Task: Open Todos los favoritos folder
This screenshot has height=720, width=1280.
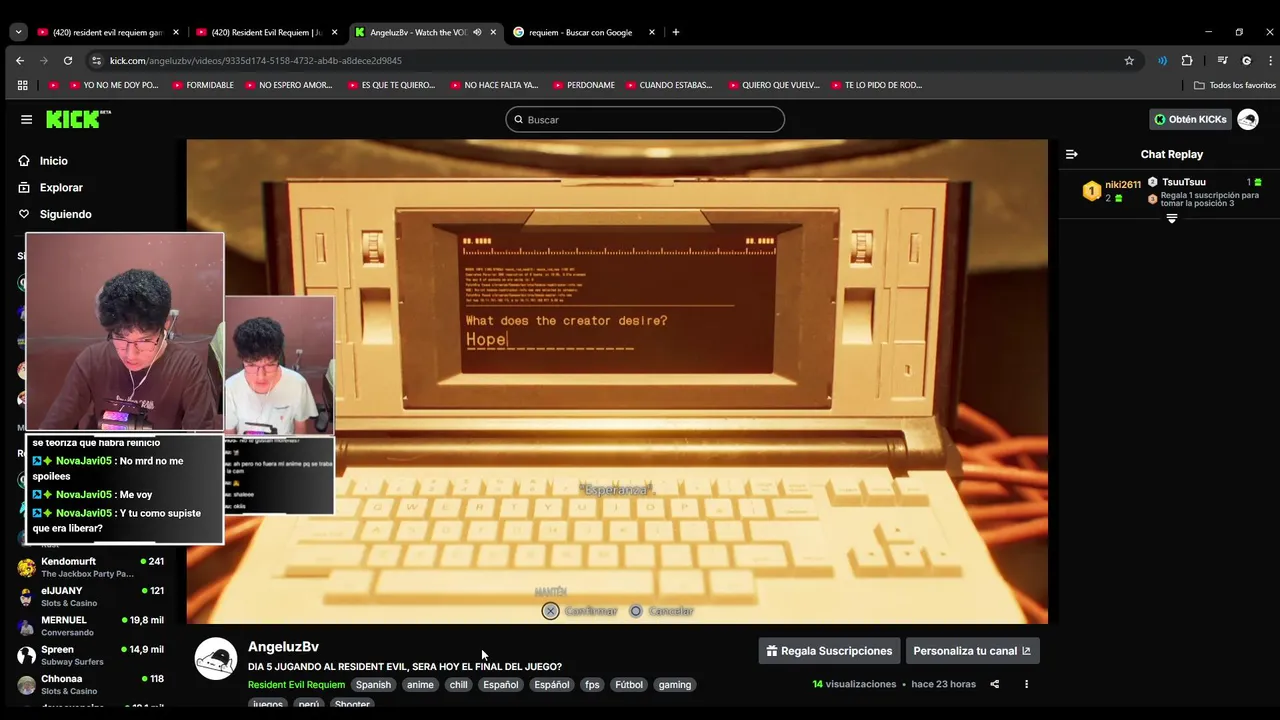Action: 1235,85
